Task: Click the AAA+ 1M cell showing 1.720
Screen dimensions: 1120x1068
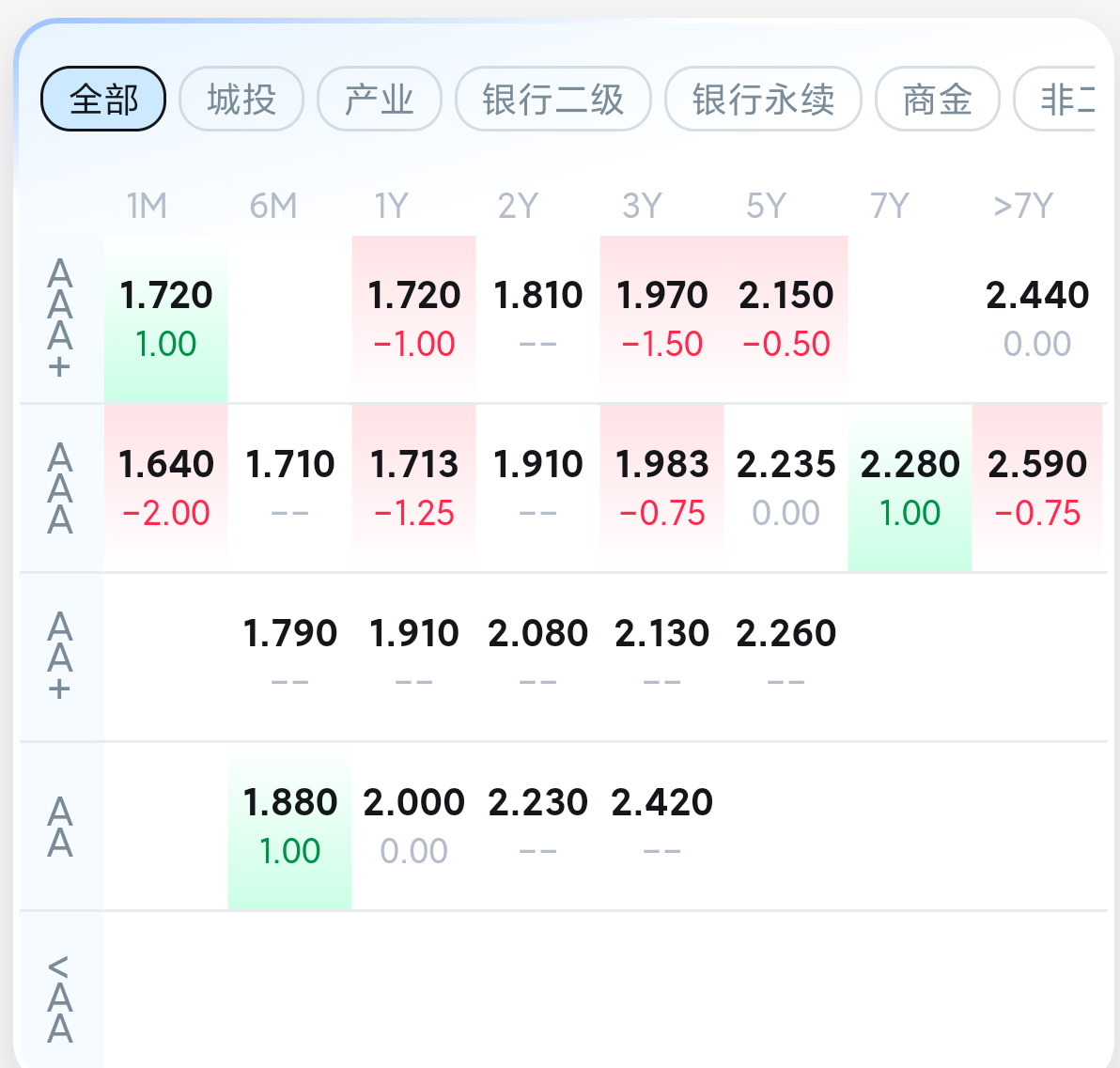Action: coord(166,318)
